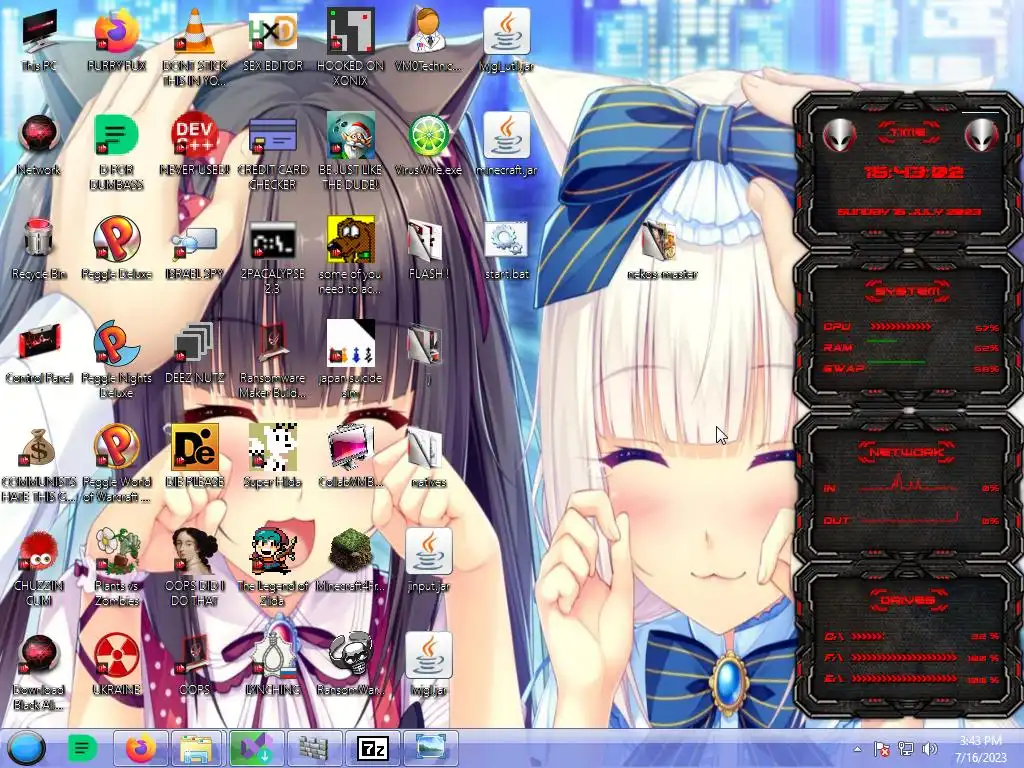Open File Explorer from the taskbar
The image size is (1024, 768).
point(198,748)
